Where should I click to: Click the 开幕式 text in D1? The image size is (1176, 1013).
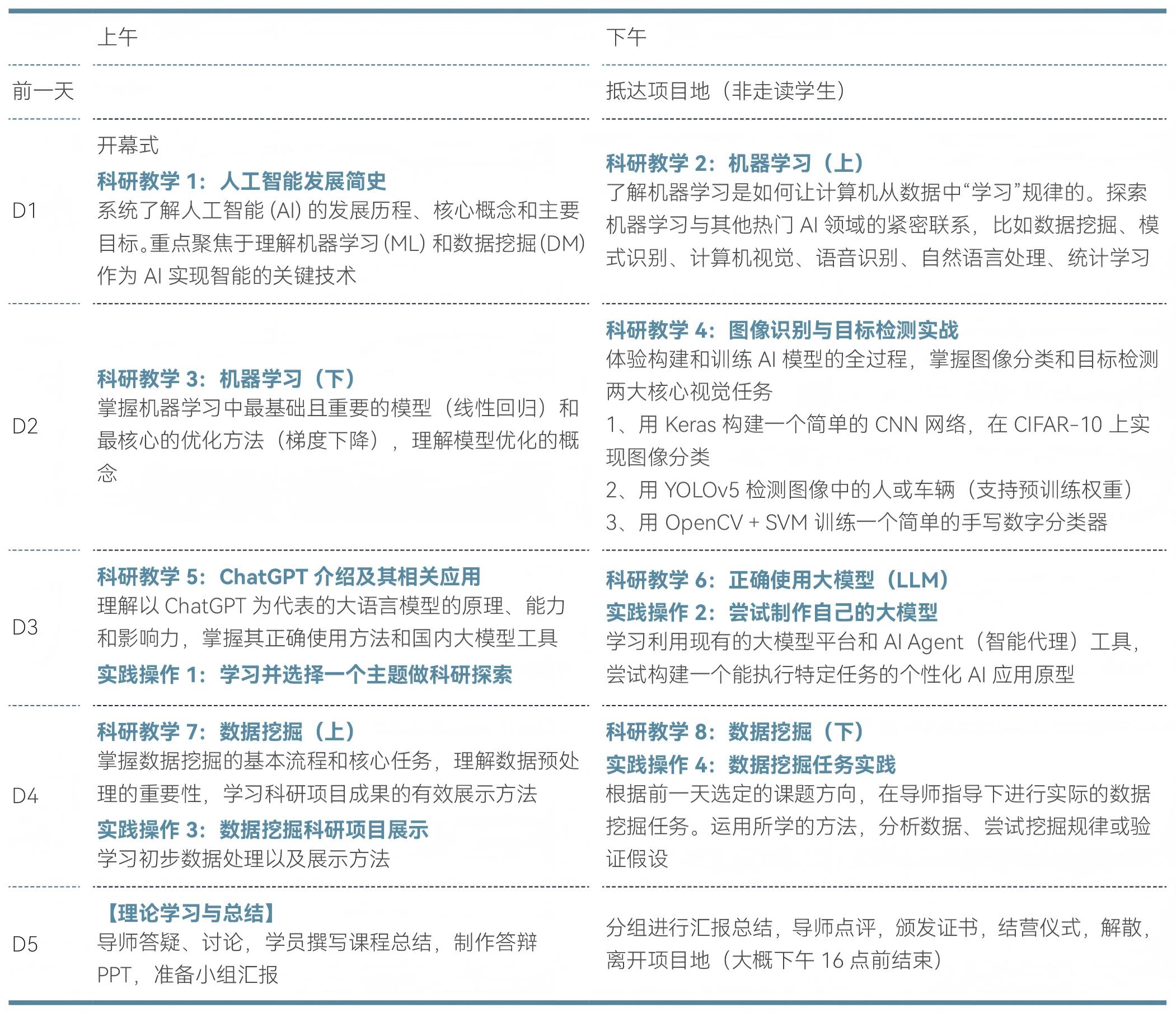[x=128, y=146]
